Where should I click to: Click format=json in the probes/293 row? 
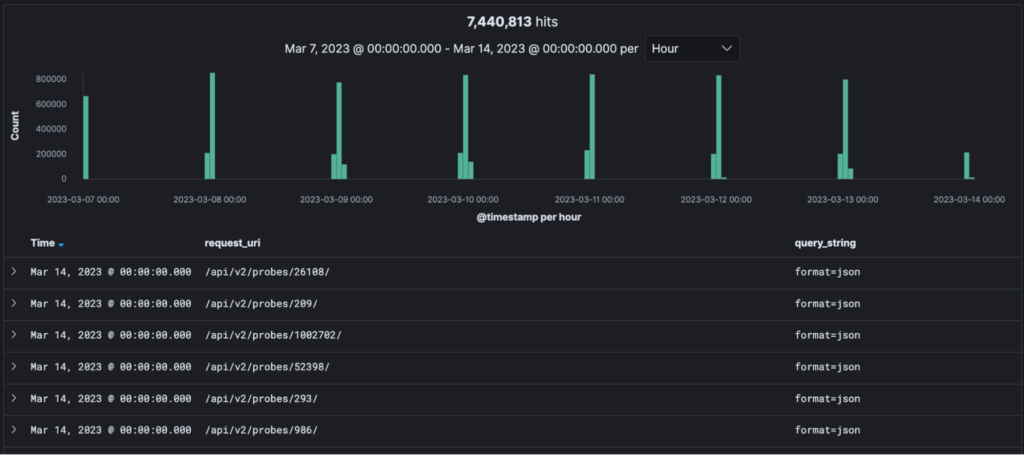point(827,398)
